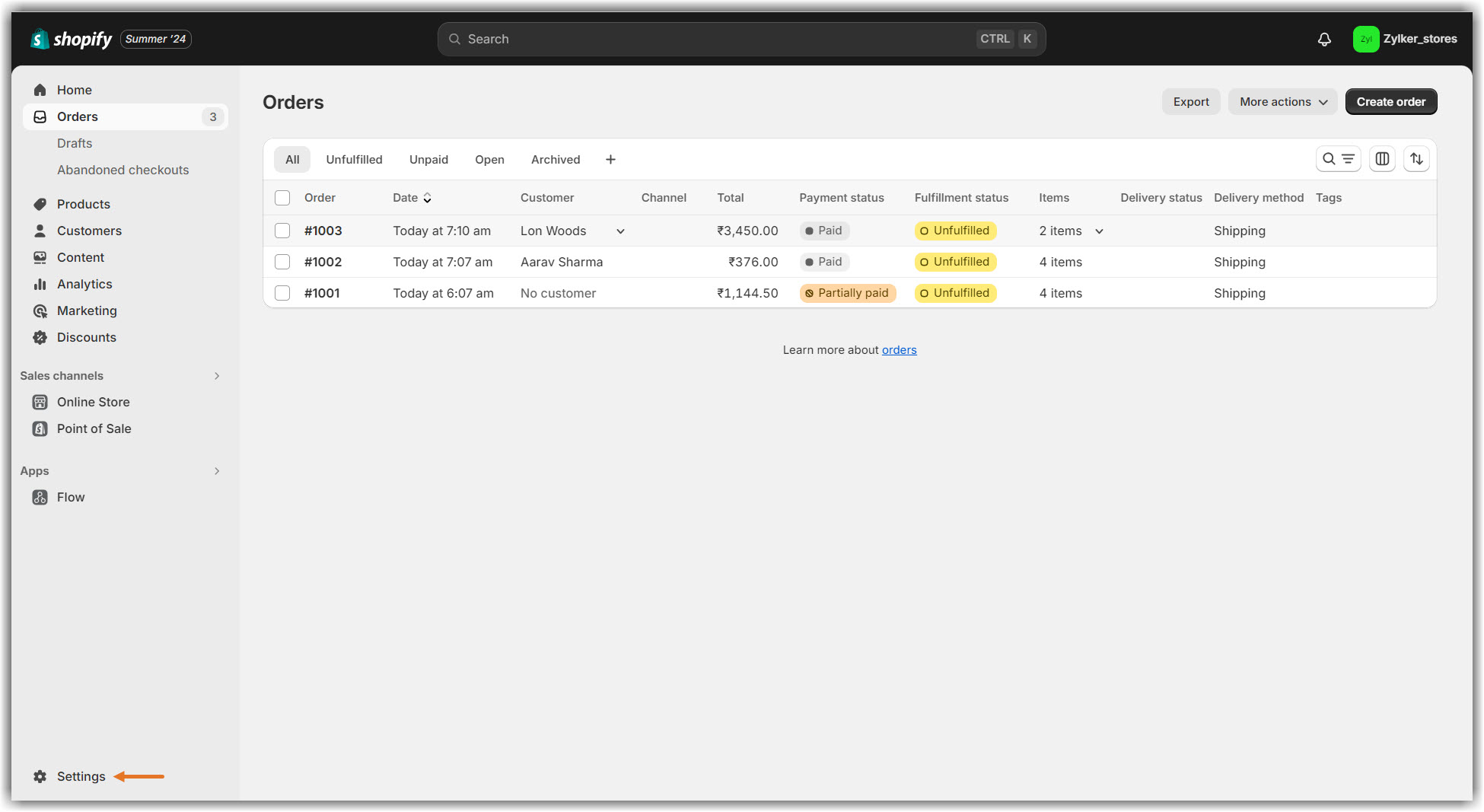
Task: Open the More actions dropdown
Action: pyautogui.click(x=1282, y=102)
